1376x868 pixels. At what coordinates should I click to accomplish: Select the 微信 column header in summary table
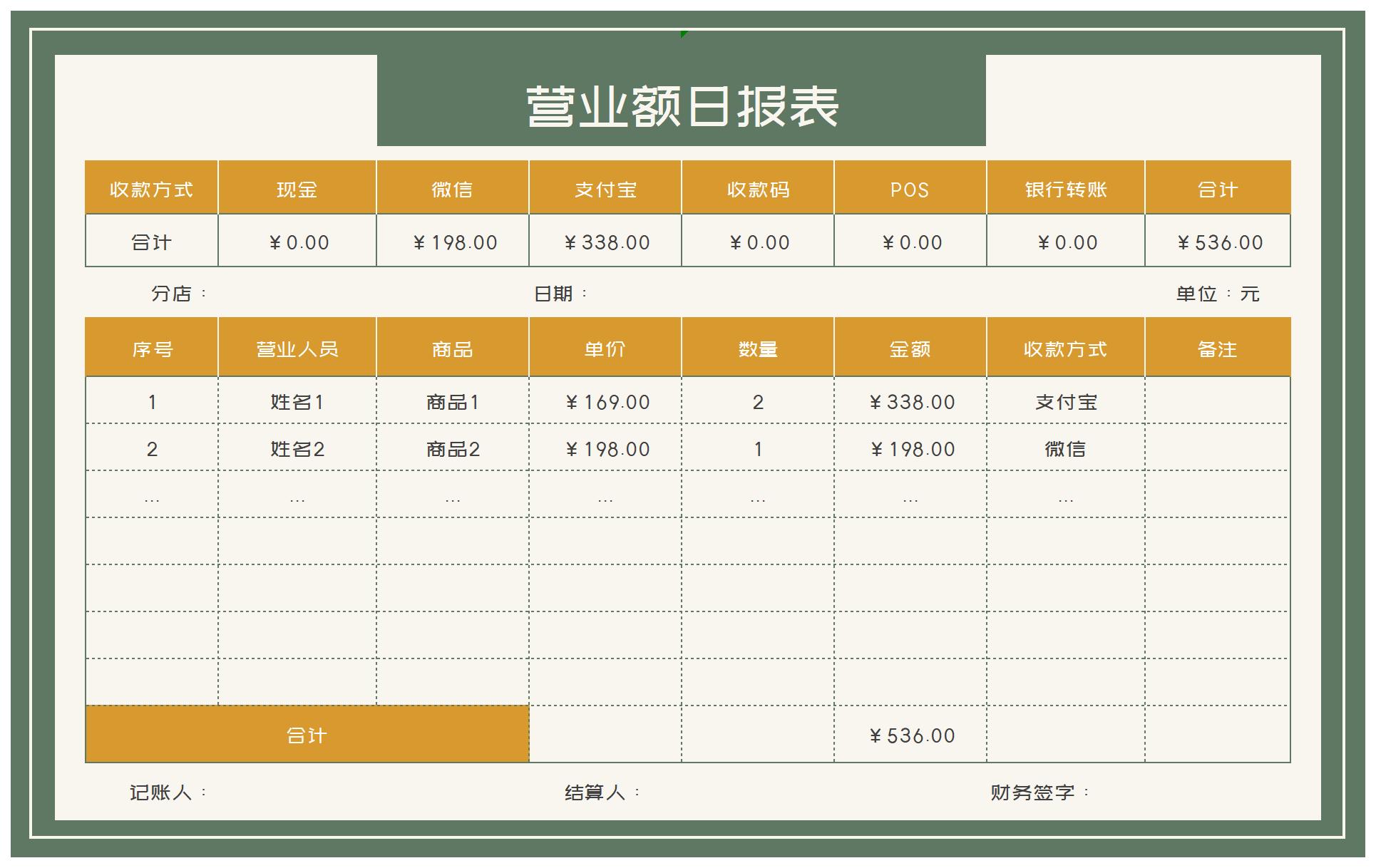(x=453, y=187)
